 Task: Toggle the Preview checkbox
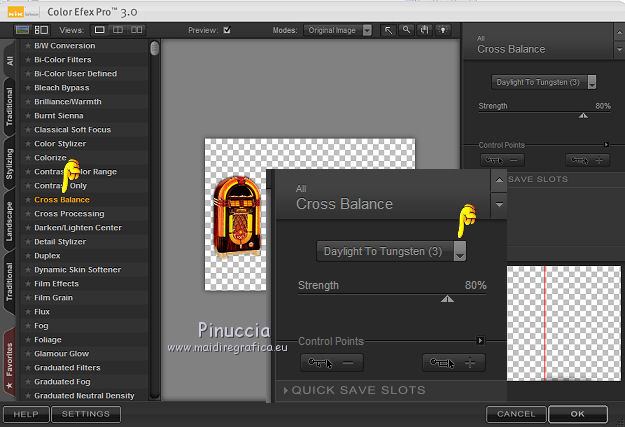[x=227, y=30]
